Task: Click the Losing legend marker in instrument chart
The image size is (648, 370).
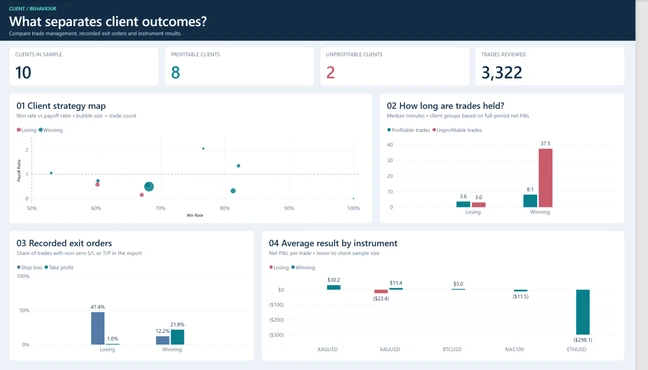Action: tap(271, 267)
